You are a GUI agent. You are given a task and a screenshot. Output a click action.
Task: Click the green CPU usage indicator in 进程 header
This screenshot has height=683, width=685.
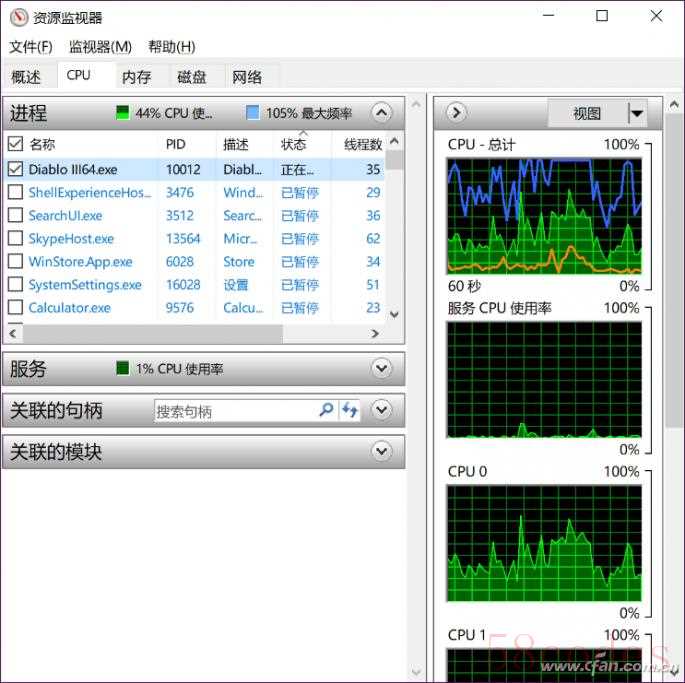click(123, 113)
